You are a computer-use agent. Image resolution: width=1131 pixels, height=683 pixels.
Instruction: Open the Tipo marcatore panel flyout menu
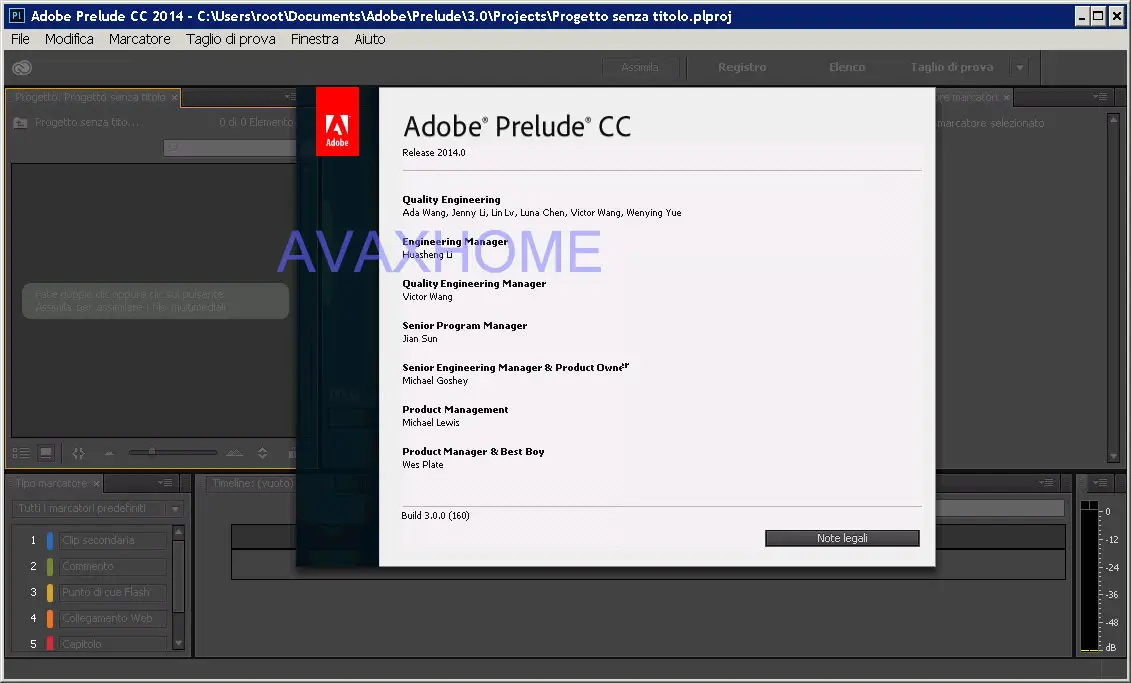(165, 482)
